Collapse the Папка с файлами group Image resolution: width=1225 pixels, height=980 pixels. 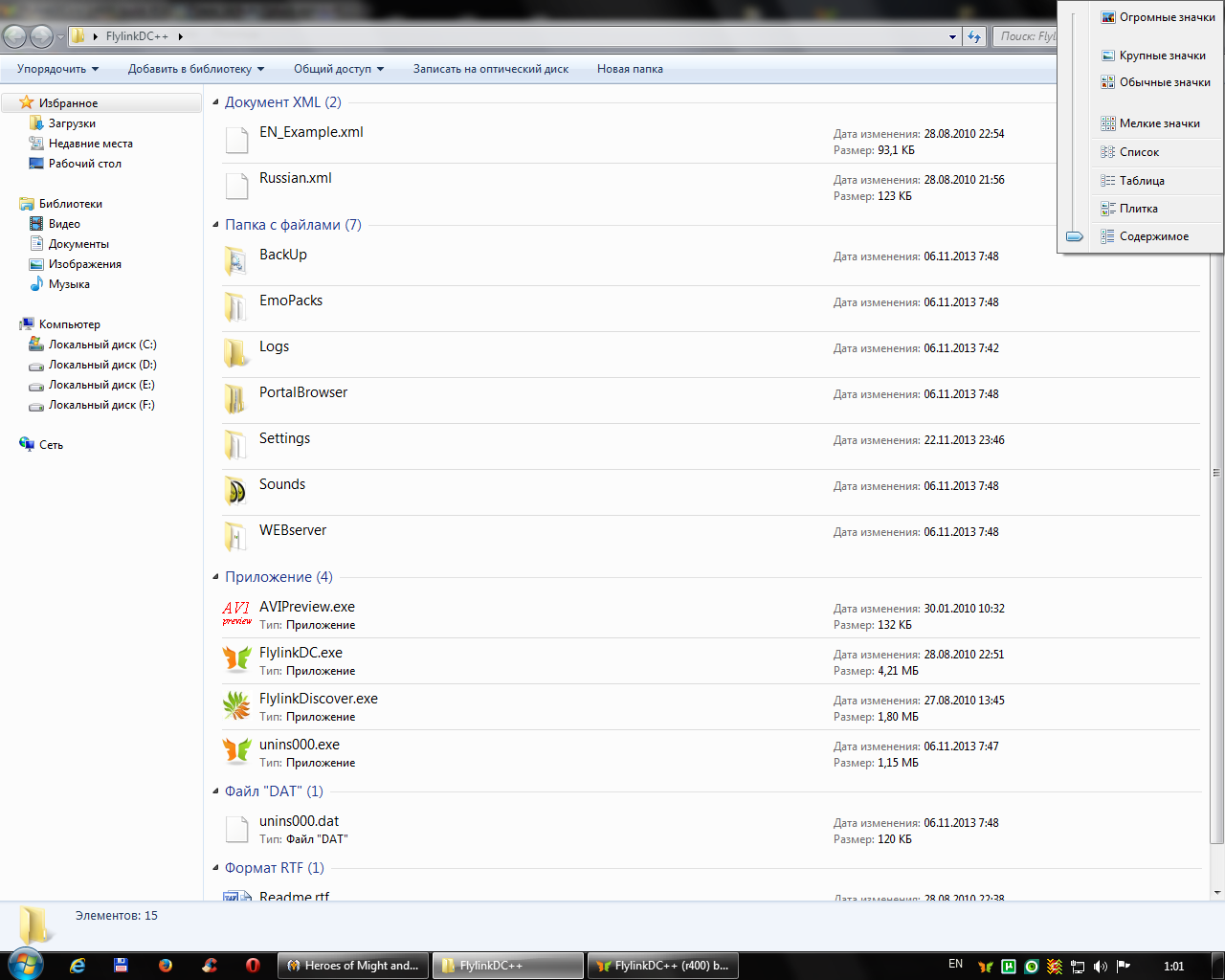click(x=215, y=225)
